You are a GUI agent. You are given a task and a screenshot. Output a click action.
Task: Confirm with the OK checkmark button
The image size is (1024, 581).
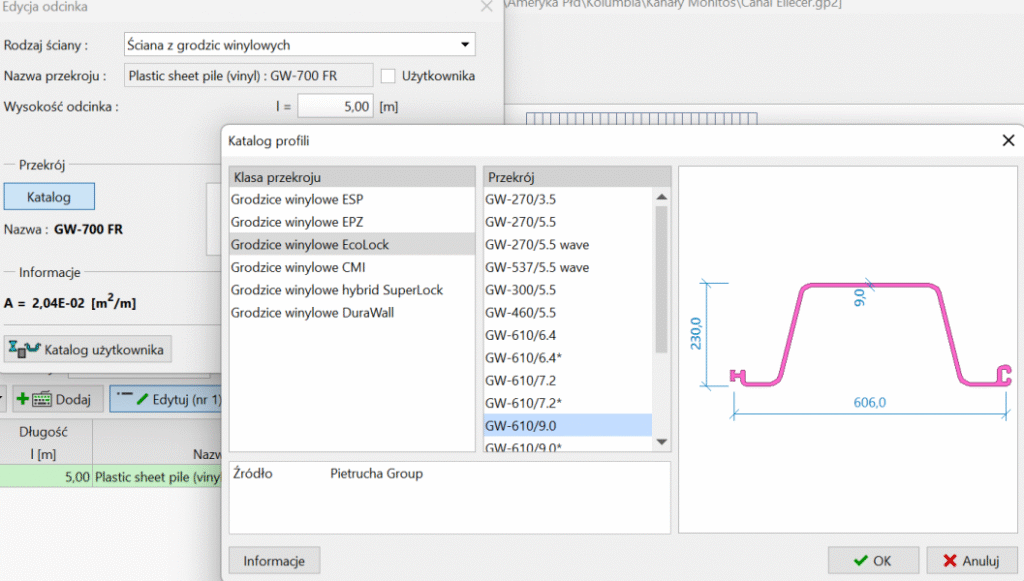tap(872, 561)
